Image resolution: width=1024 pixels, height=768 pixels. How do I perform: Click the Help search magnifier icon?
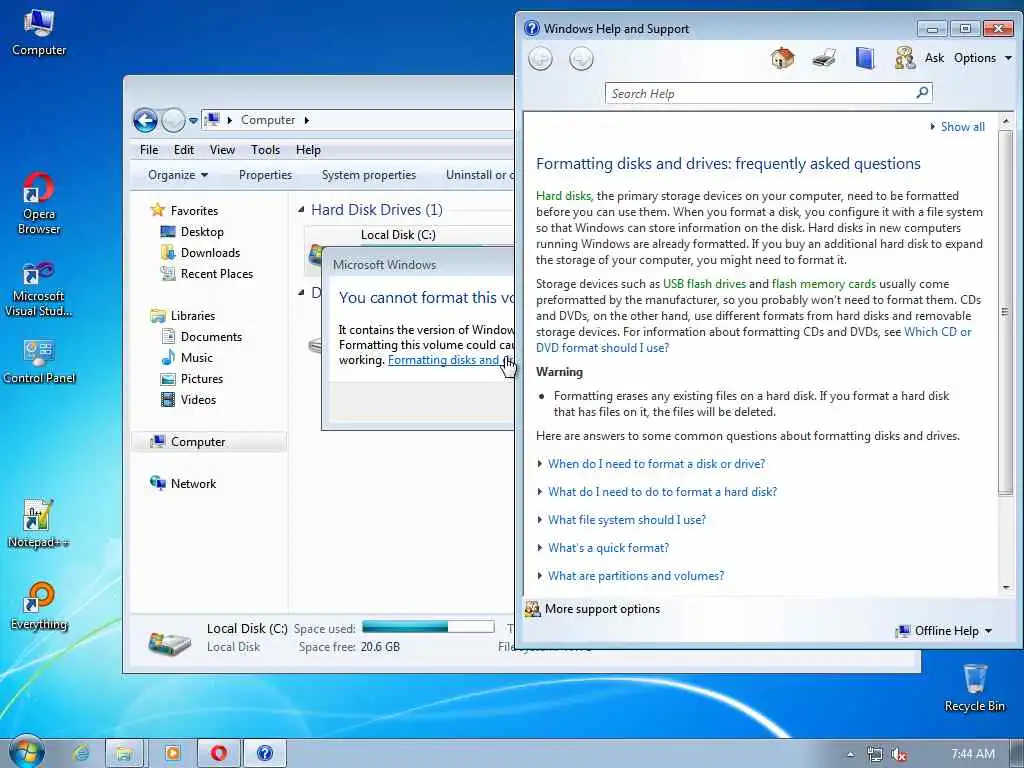pos(922,93)
